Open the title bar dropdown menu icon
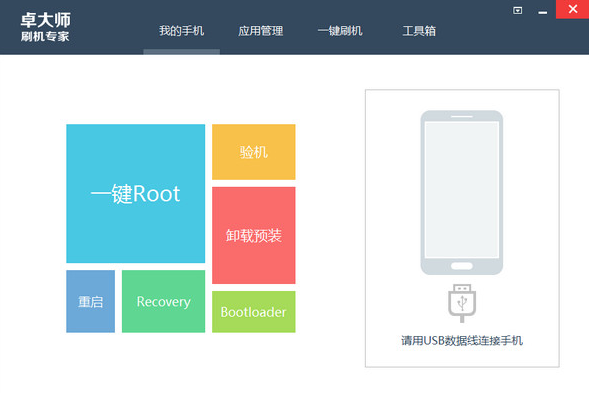The width and height of the screenshot is (589, 393). coord(517,11)
